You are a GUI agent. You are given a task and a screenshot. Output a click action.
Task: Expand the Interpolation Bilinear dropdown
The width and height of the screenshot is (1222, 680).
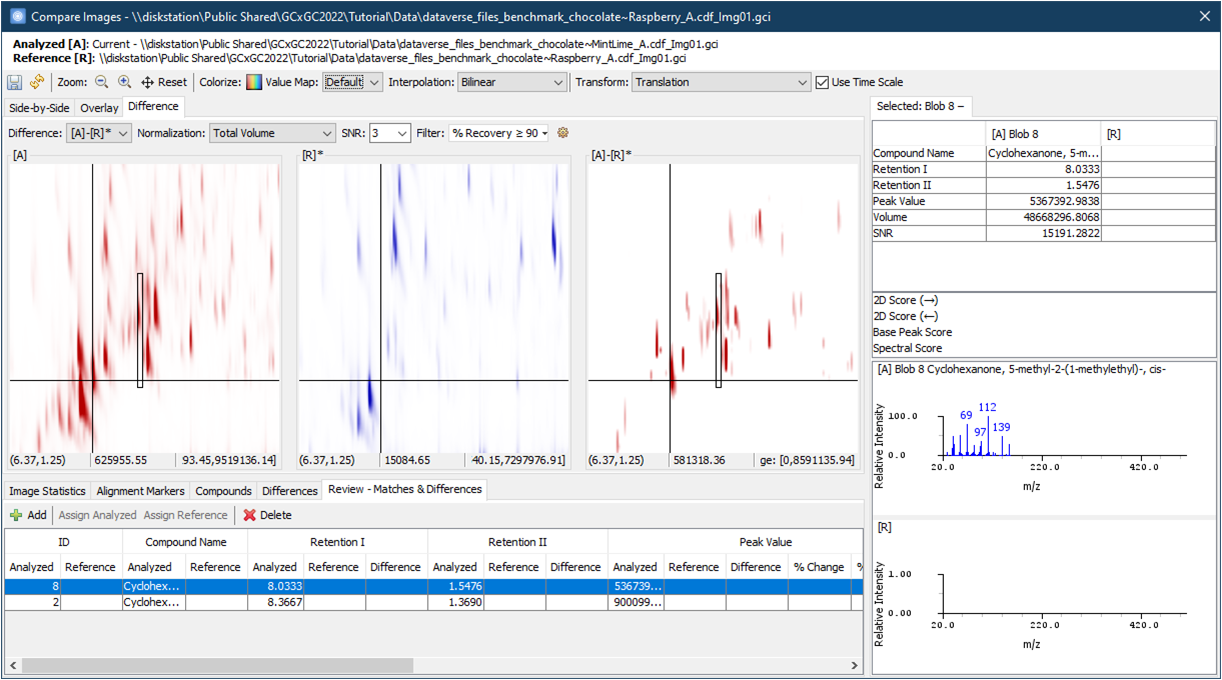click(512, 82)
